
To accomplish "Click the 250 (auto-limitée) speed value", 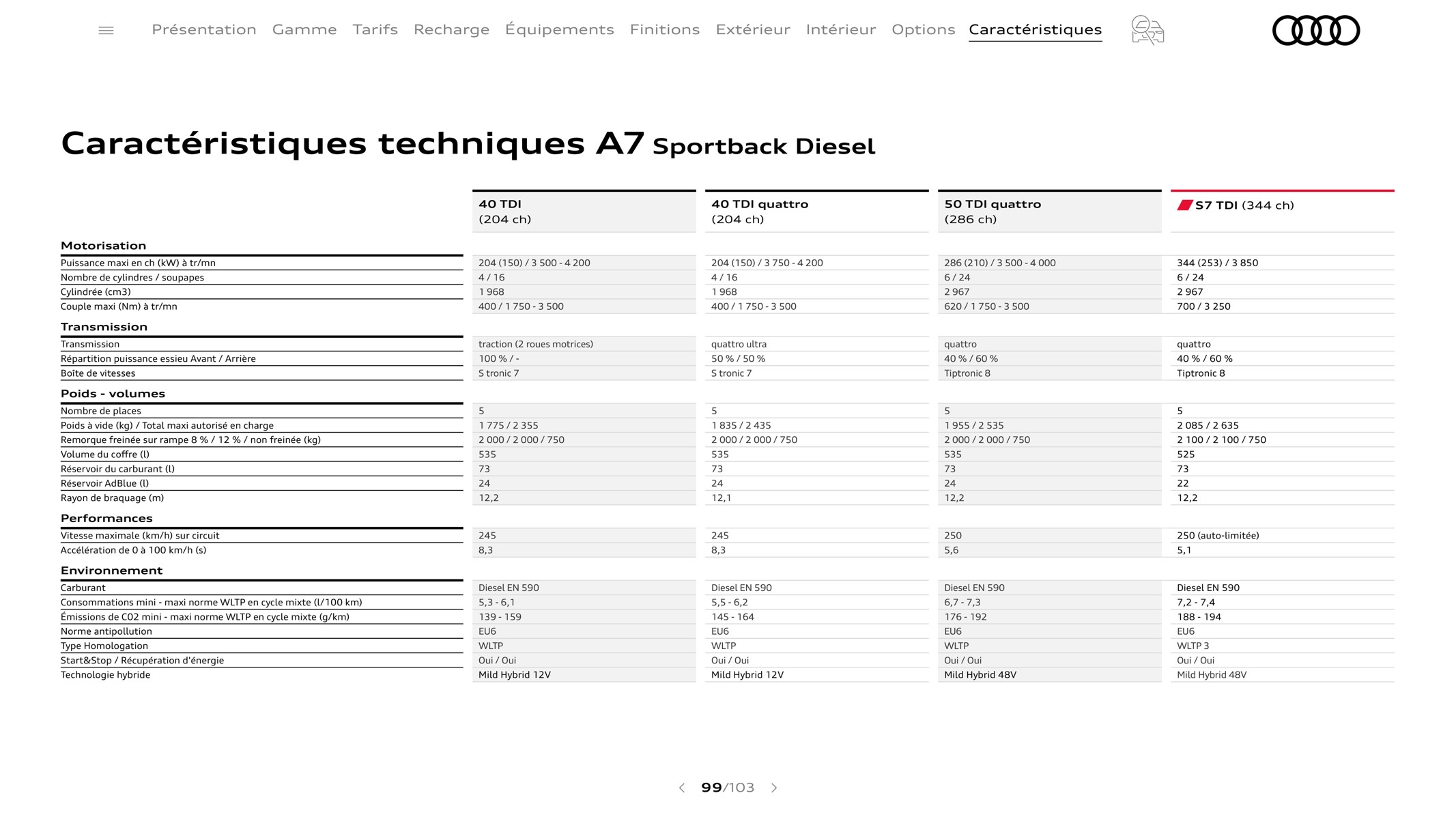I will [1218, 536].
